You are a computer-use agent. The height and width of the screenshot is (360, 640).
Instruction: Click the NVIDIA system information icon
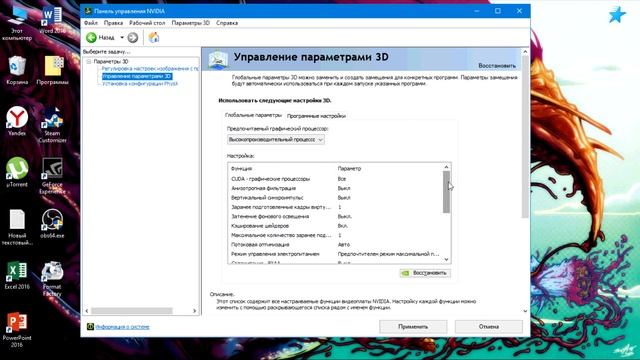[x=90, y=327]
